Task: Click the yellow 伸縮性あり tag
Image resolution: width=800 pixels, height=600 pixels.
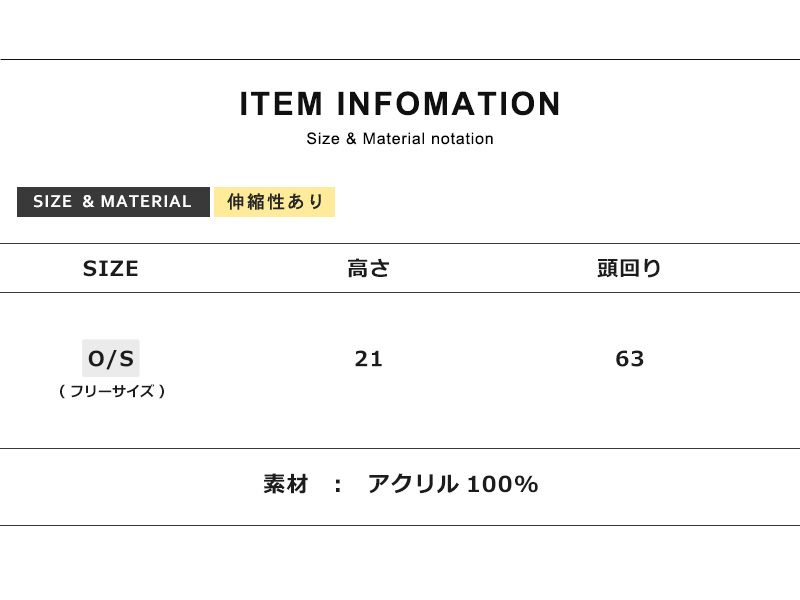Action: click(x=275, y=202)
